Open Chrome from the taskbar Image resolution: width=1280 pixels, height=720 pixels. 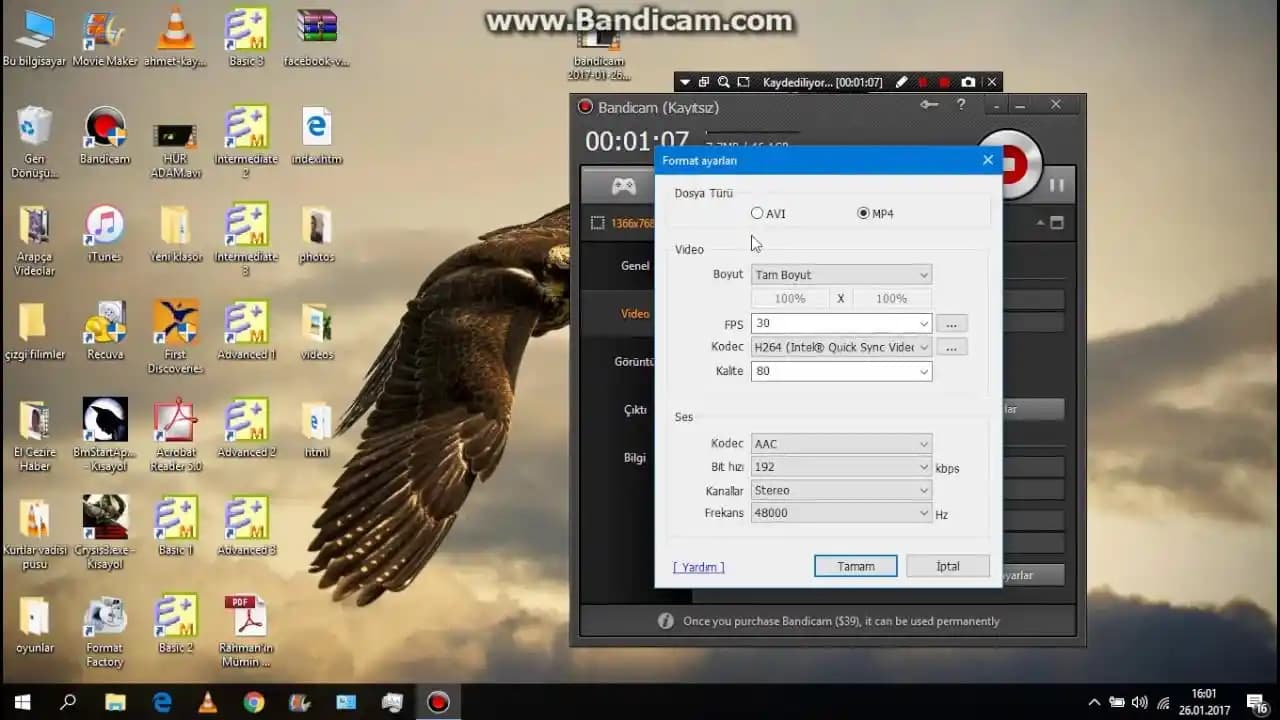(253, 702)
